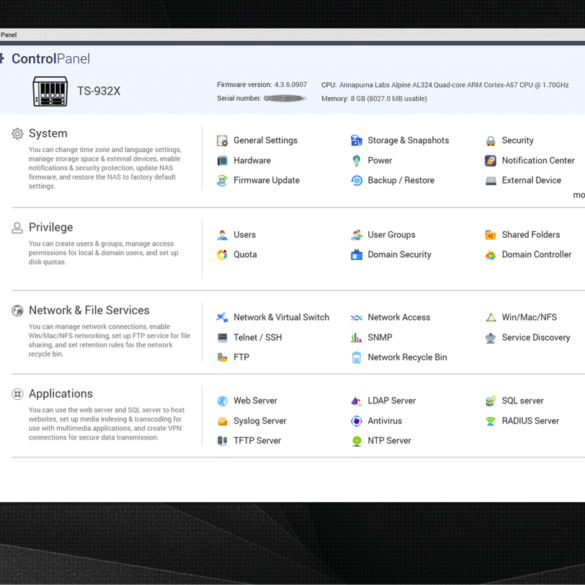Image resolution: width=585 pixels, height=585 pixels.
Task: Open the Network Access icon
Action: 357,318
